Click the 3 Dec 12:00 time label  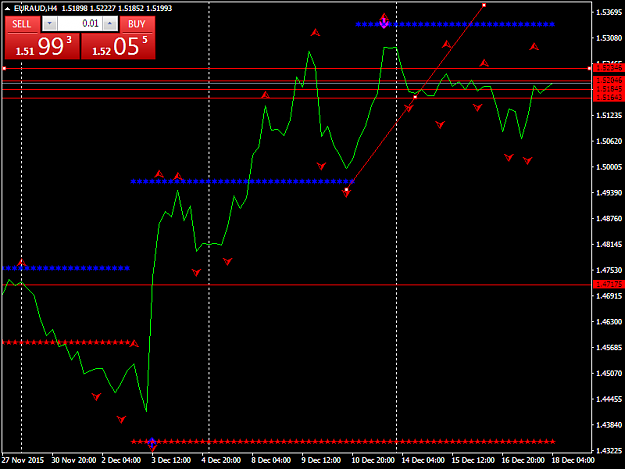(171, 460)
